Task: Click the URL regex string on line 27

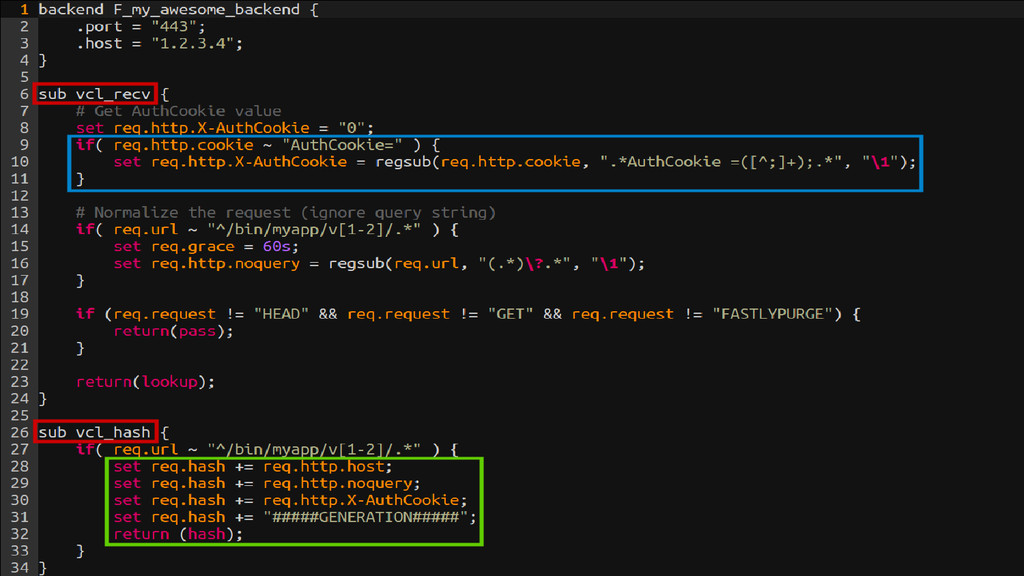Action: point(313,450)
